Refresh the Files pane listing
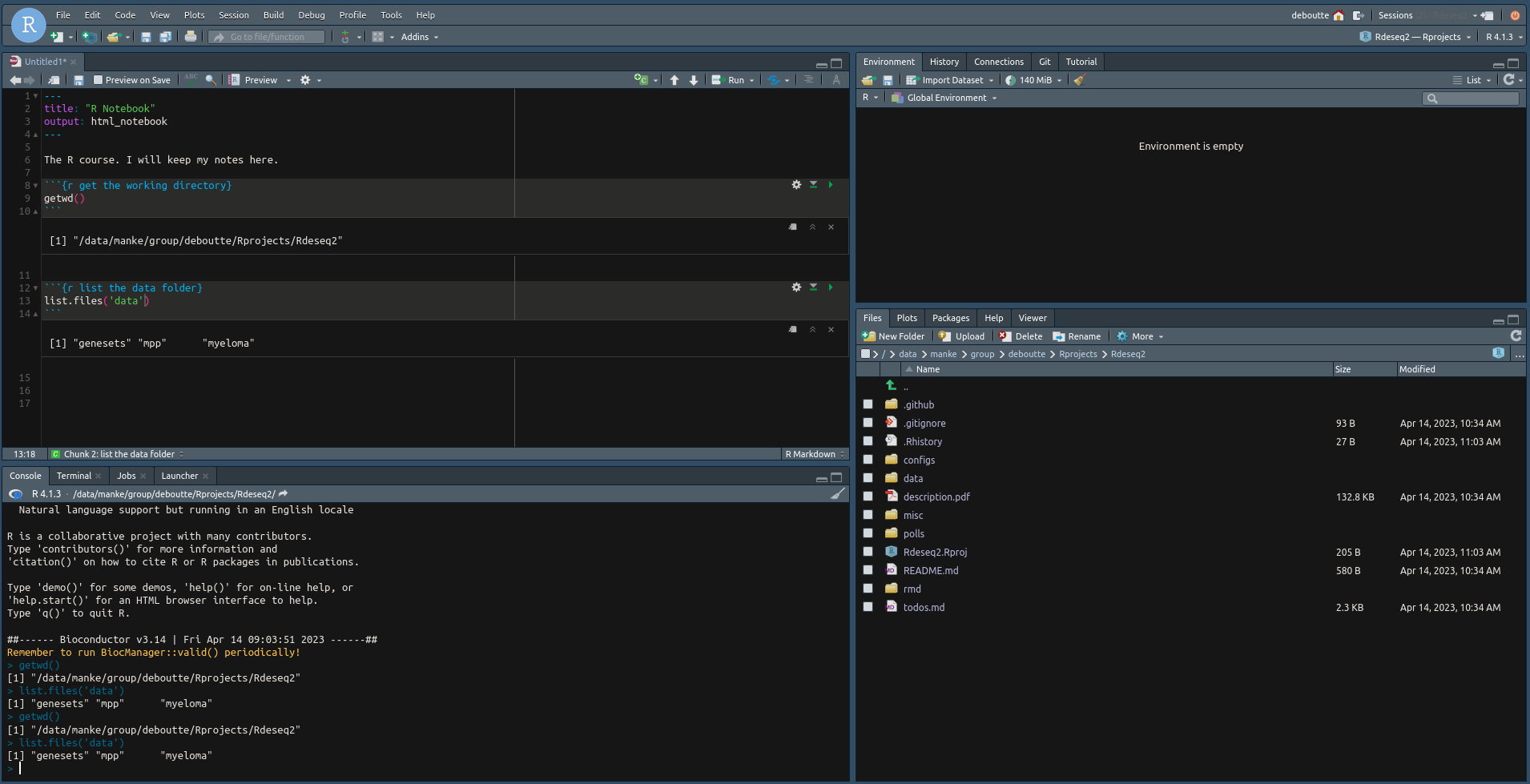This screenshot has height=784, width=1530. [1516, 336]
